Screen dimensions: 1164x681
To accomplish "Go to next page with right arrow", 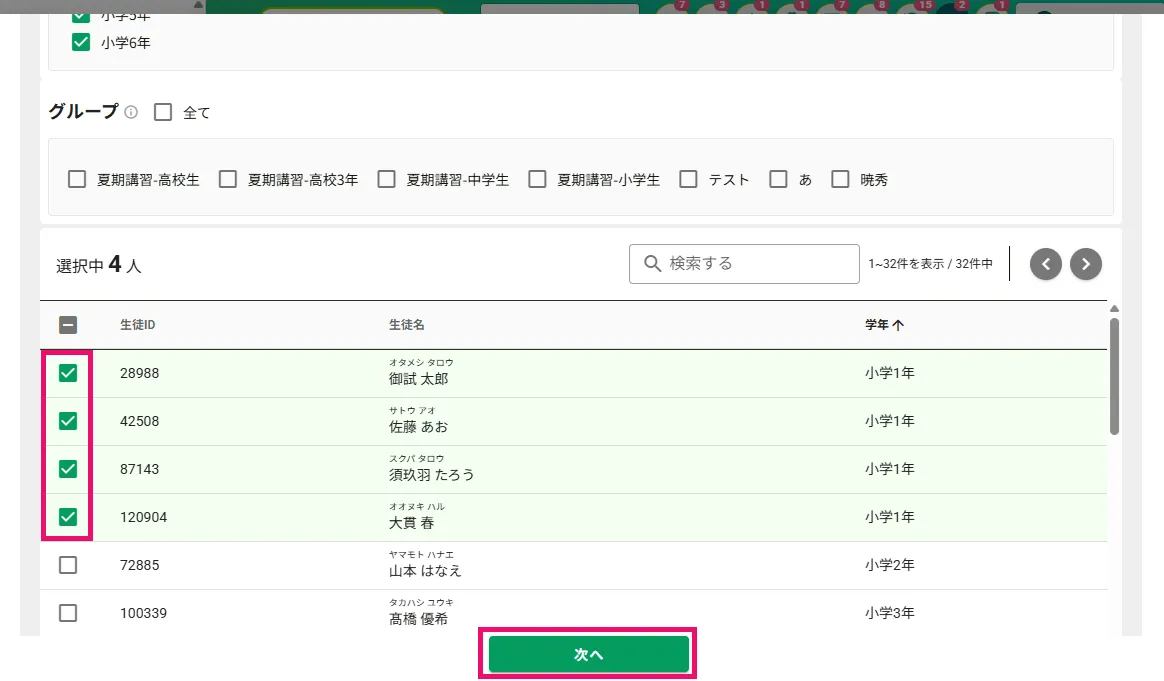I will tap(1085, 264).
